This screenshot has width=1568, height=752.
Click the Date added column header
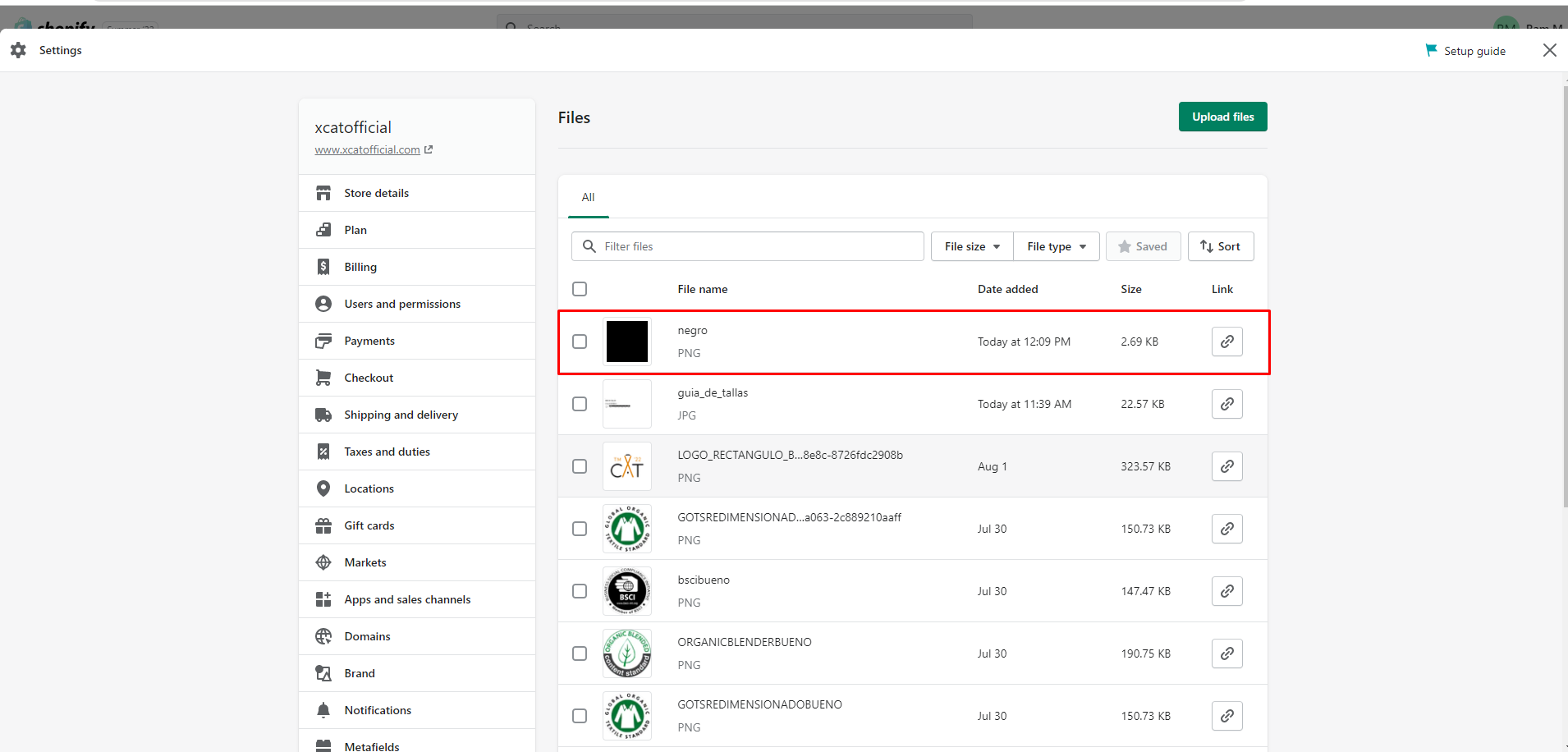pos(1007,289)
